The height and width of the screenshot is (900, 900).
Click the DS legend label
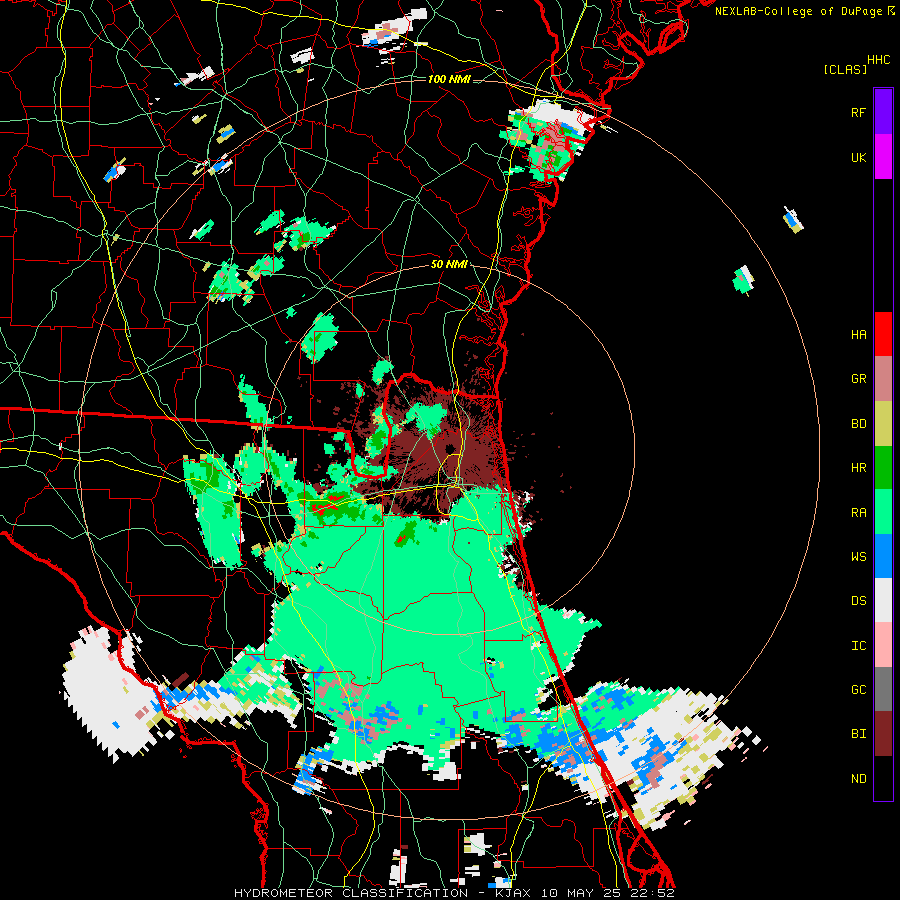[859, 601]
